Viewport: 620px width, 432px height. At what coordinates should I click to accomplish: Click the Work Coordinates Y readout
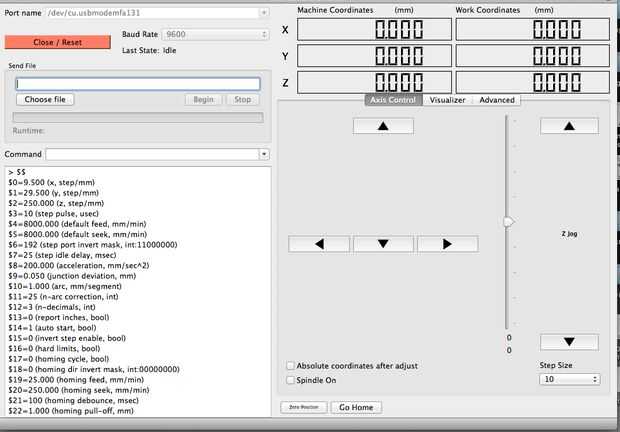tap(533, 56)
